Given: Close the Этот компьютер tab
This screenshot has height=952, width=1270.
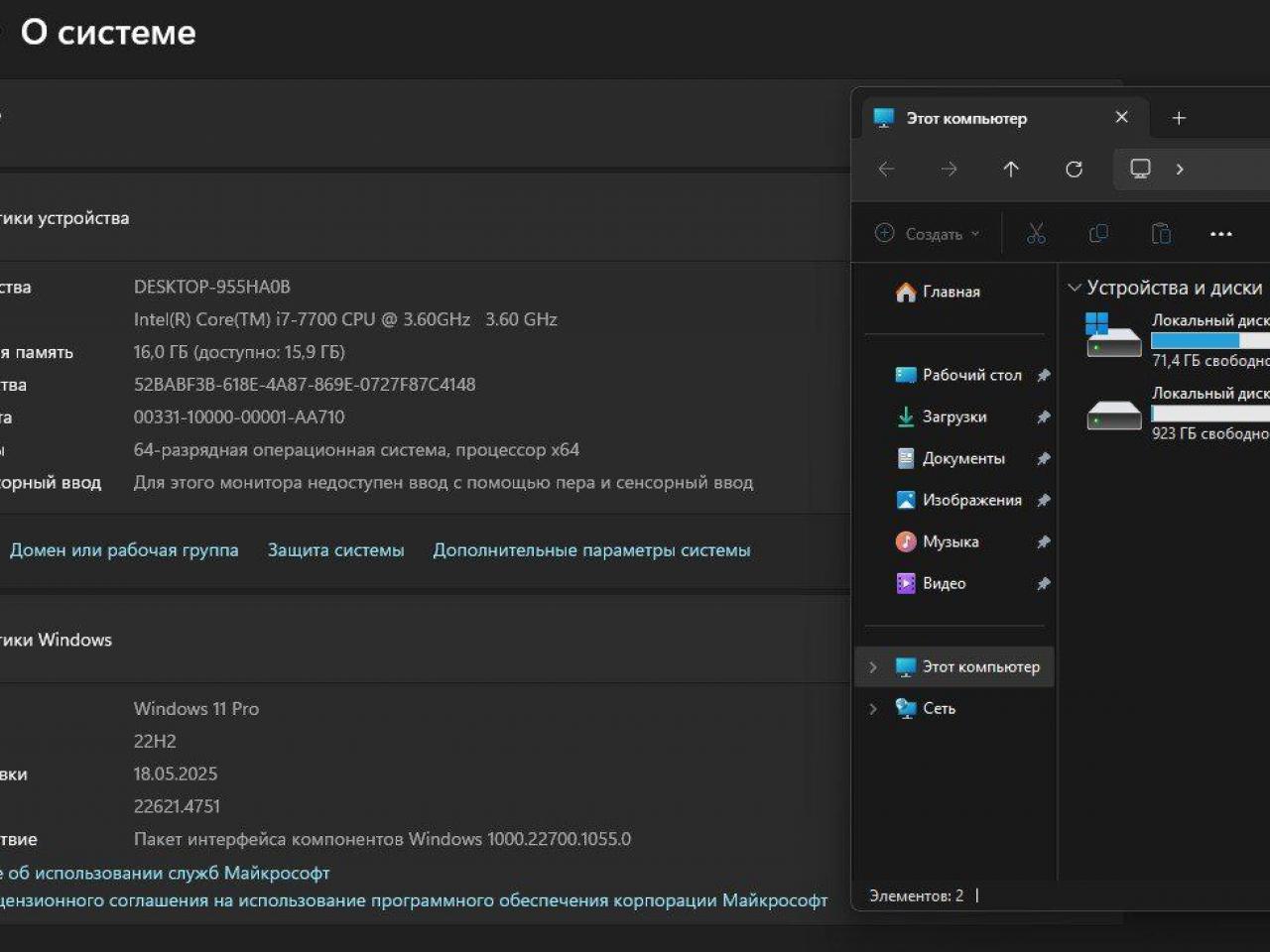Looking at the screenshot, I should point(1121,117).
